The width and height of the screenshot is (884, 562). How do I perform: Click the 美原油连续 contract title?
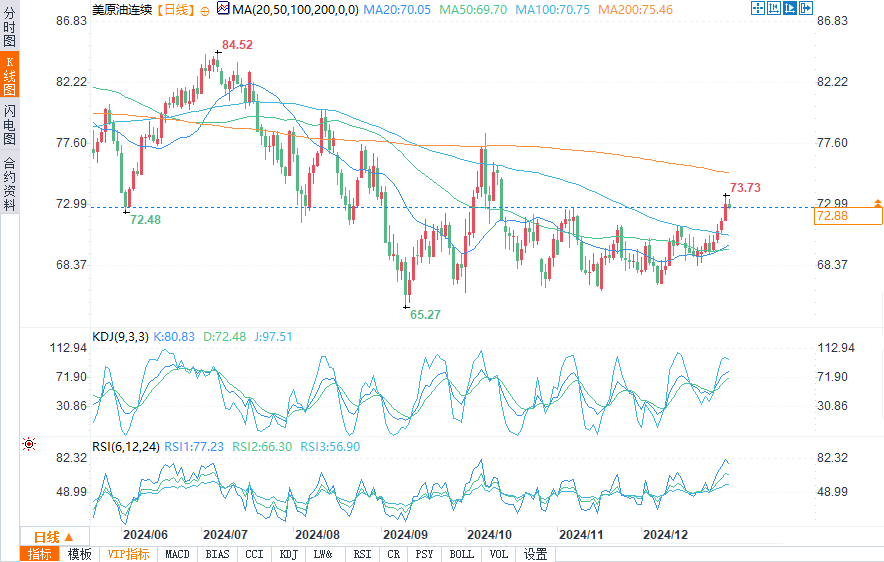click(122, 10)
